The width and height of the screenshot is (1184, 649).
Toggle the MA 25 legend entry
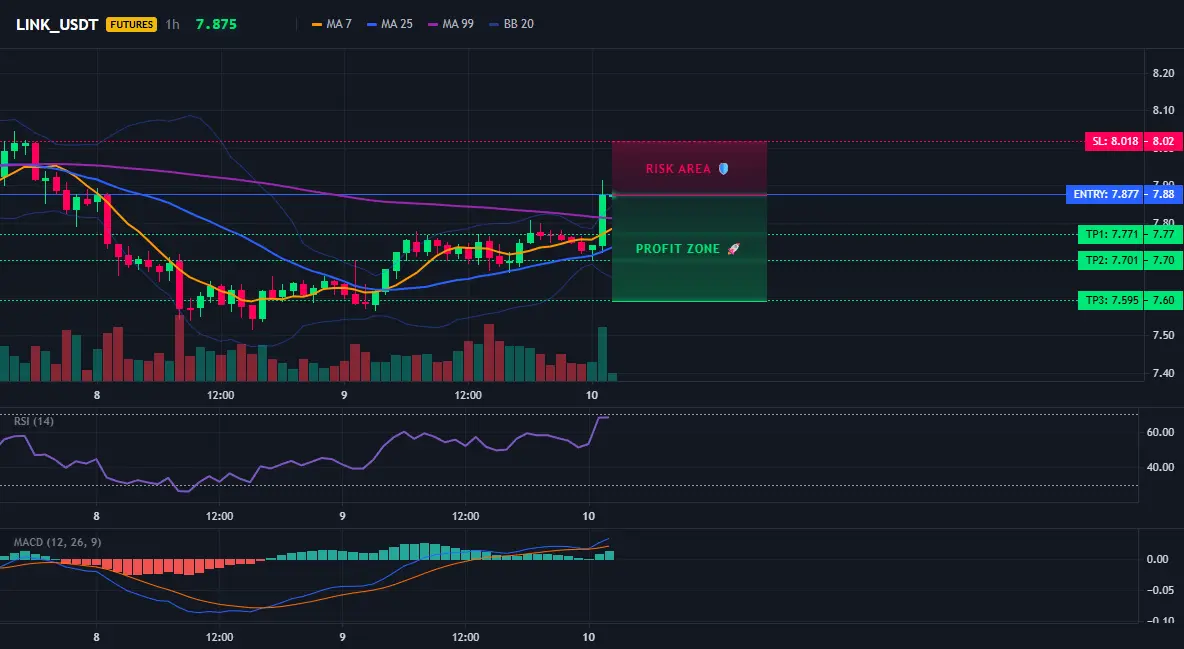pyautogui.click(x=390, y=24)
